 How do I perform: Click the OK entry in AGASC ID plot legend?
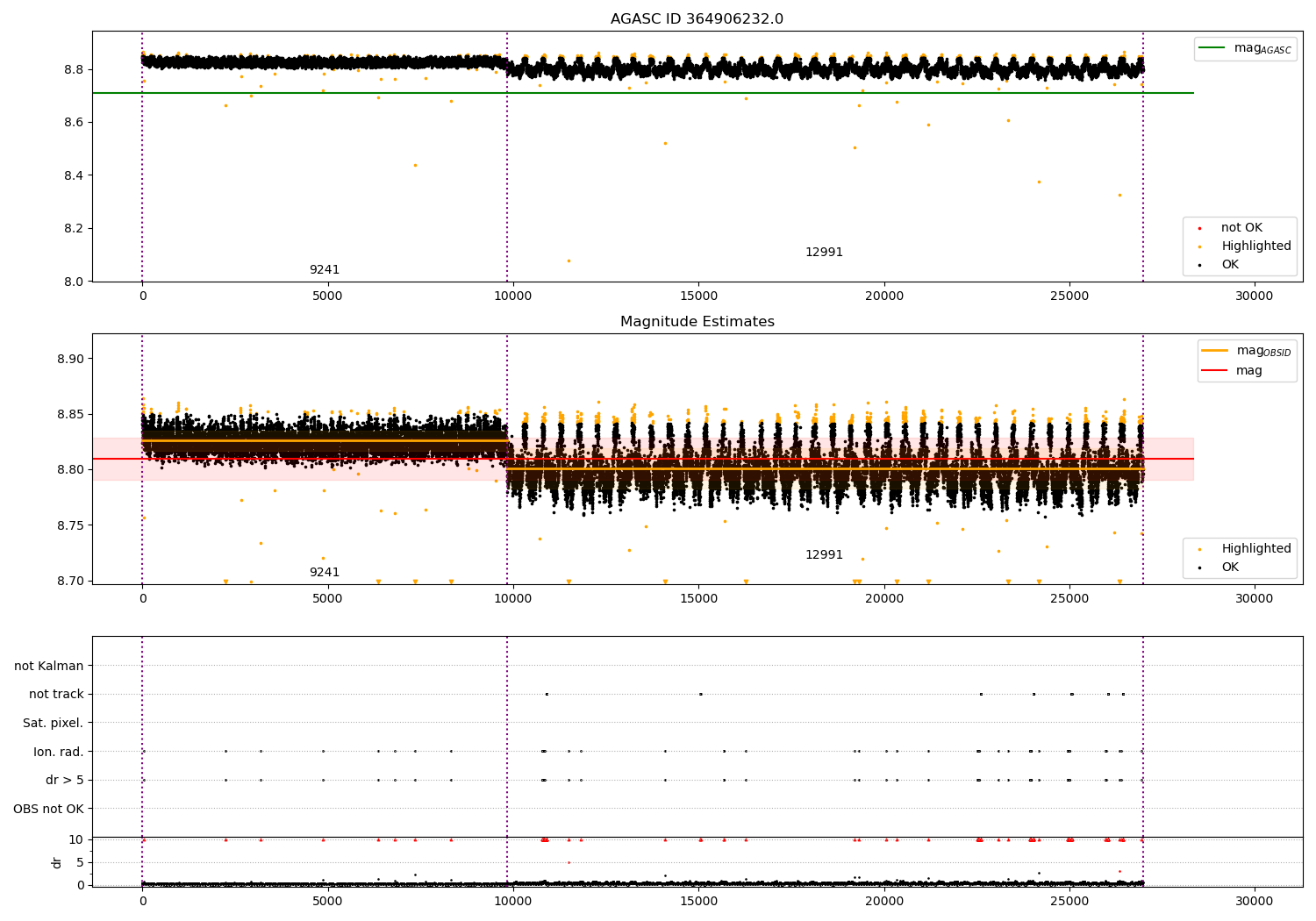pyautogui.click(x=1219, y=265)
